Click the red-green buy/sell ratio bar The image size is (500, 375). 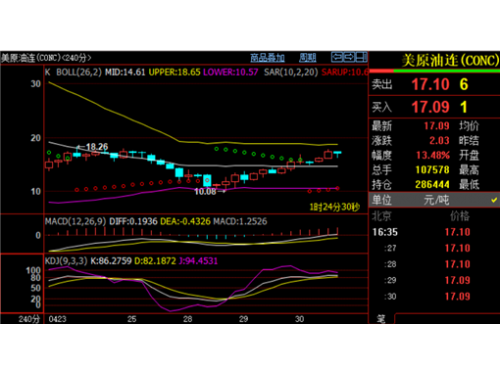pos(434,71)
